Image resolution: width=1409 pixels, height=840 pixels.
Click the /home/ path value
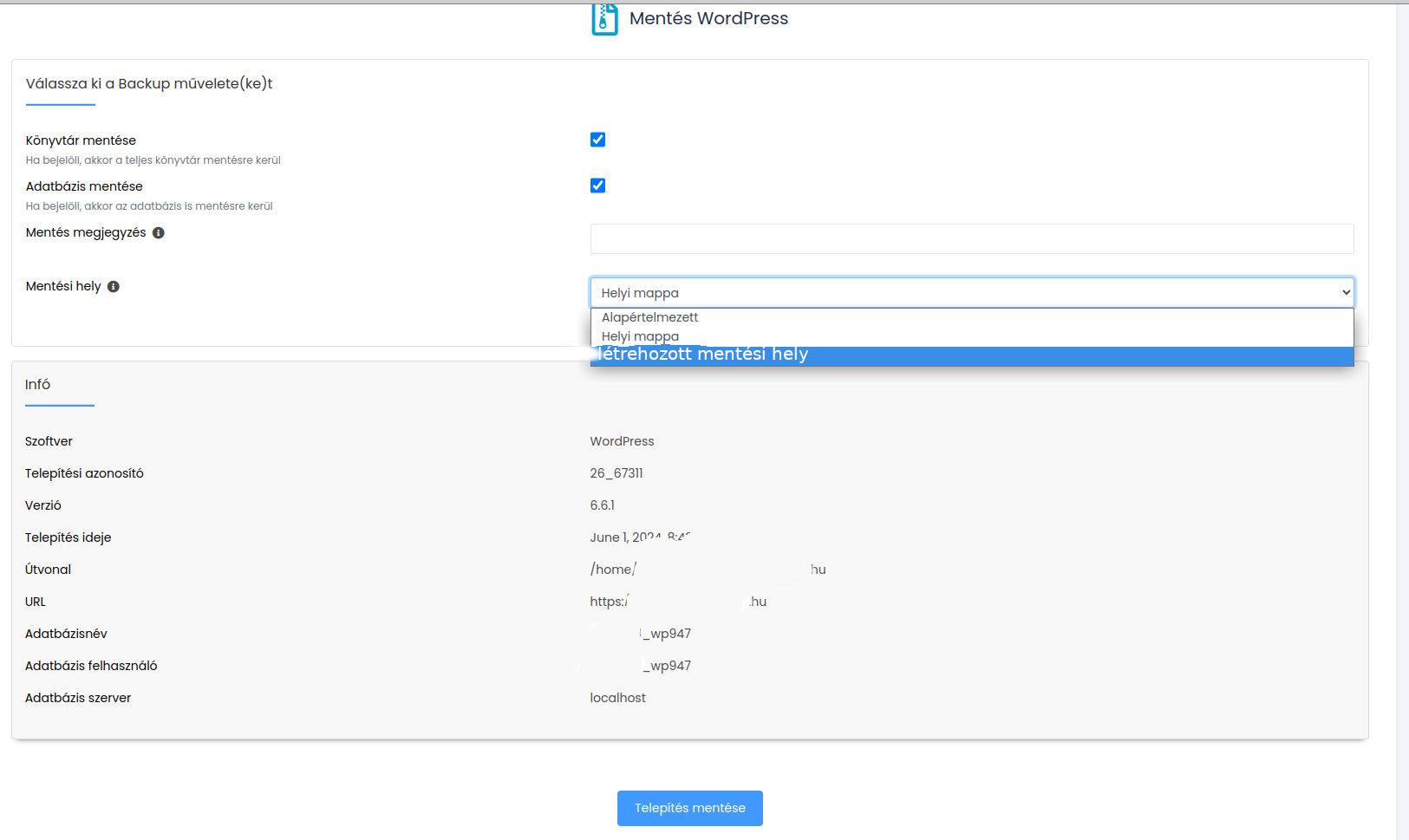pyautogui.click(x=708, y=570)
